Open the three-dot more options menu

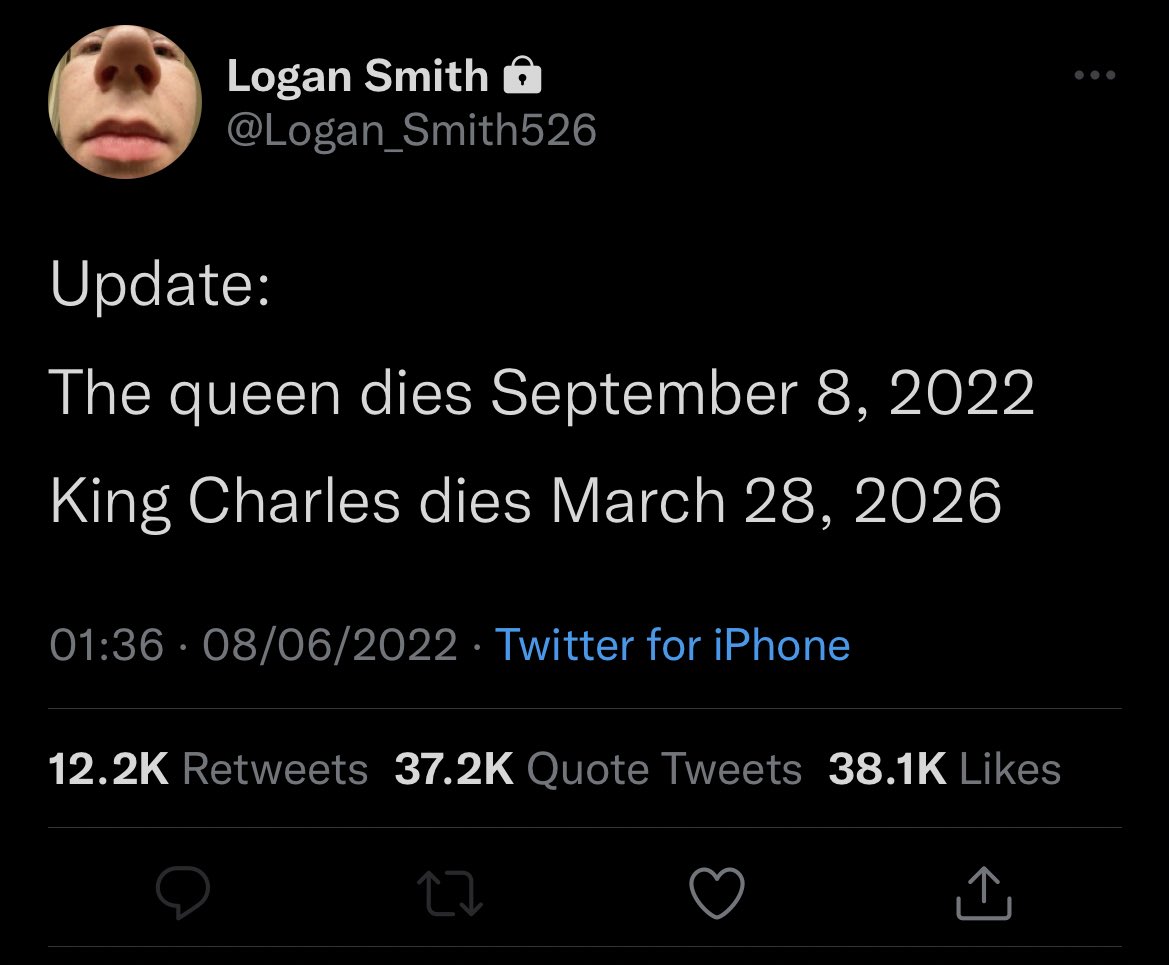coord(1096,73)
